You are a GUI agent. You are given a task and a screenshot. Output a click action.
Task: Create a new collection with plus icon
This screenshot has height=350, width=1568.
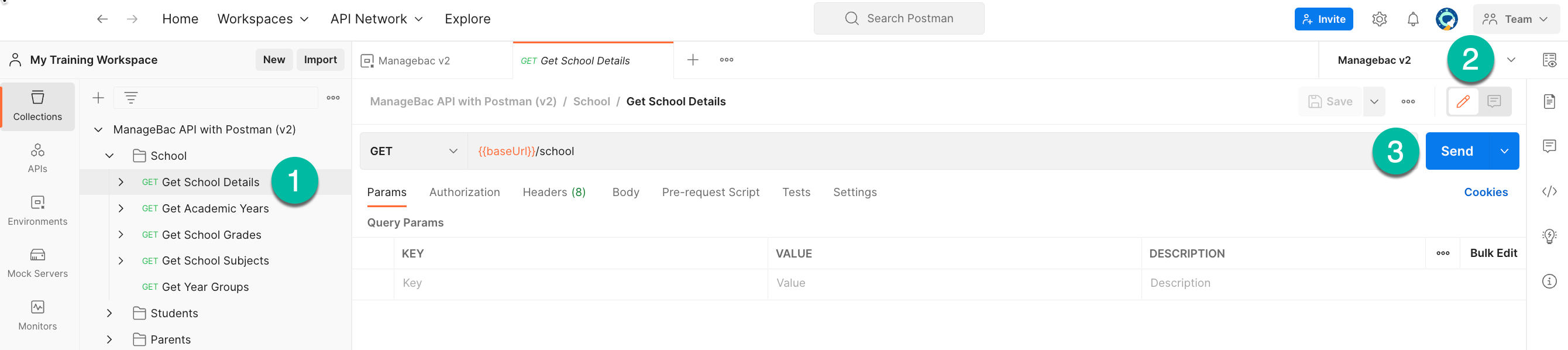pos(98,97)
